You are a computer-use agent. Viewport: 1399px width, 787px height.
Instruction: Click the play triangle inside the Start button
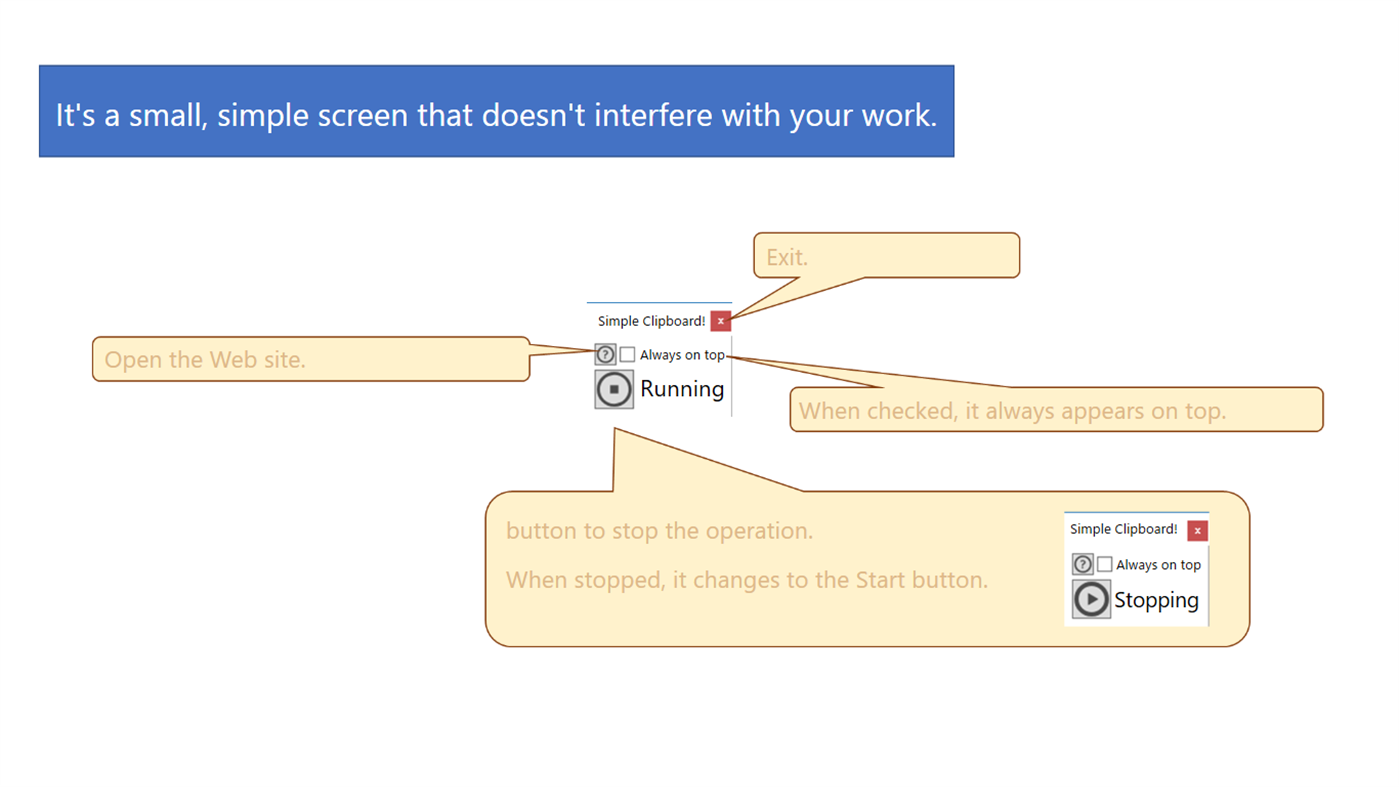[1090, 599]
